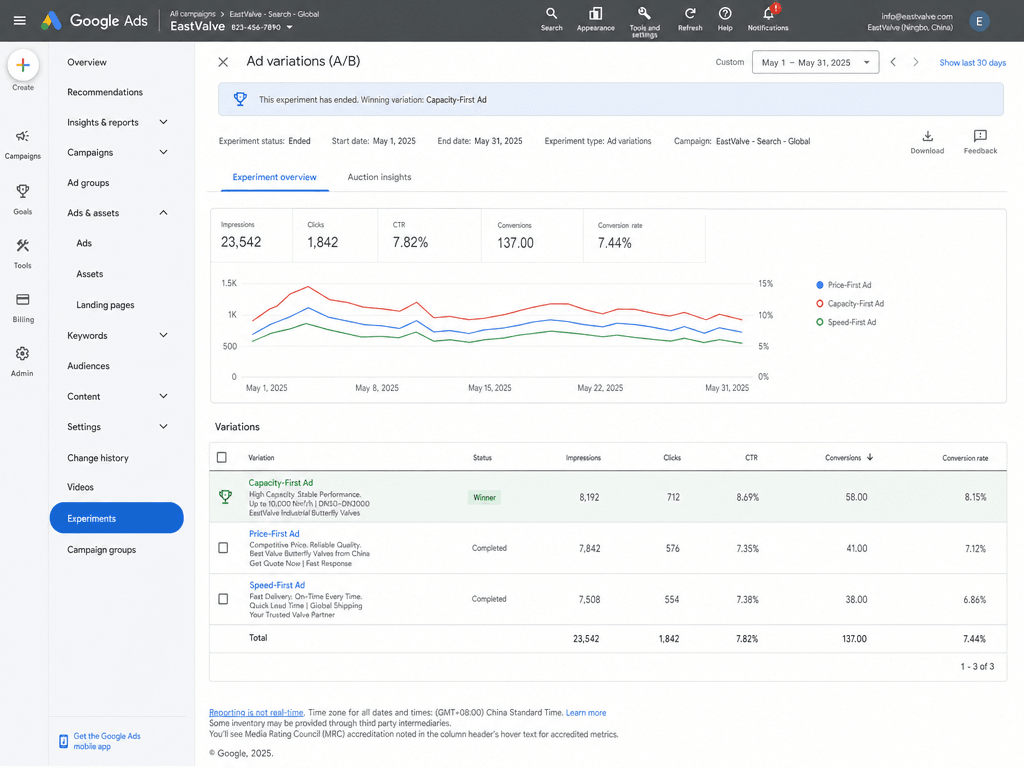
Task: Click the trophy icon in banner
Action: [240, 99]
